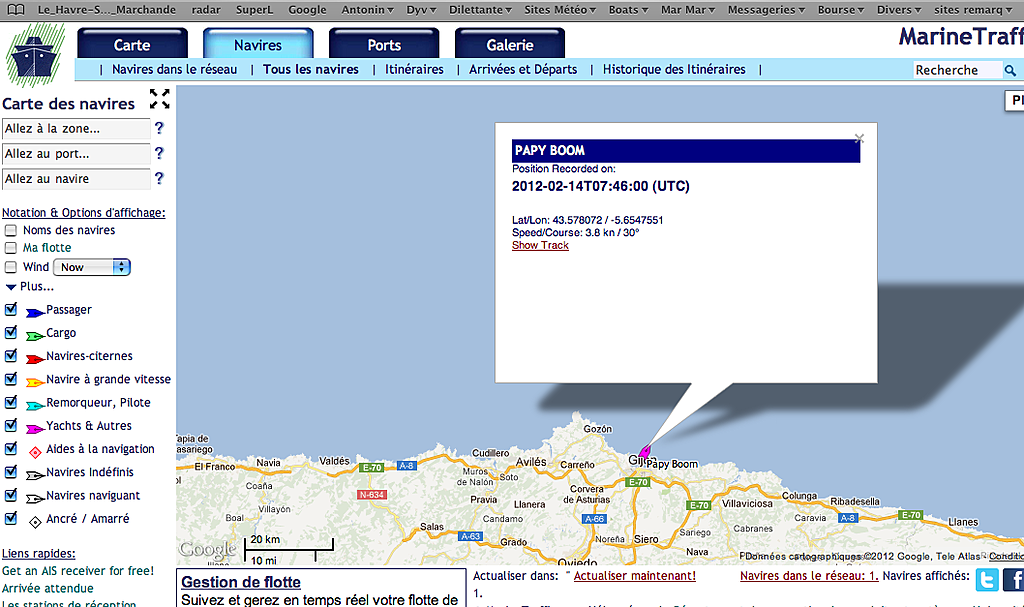Click the yellow high-speed vessel icon

click(35, 382)
